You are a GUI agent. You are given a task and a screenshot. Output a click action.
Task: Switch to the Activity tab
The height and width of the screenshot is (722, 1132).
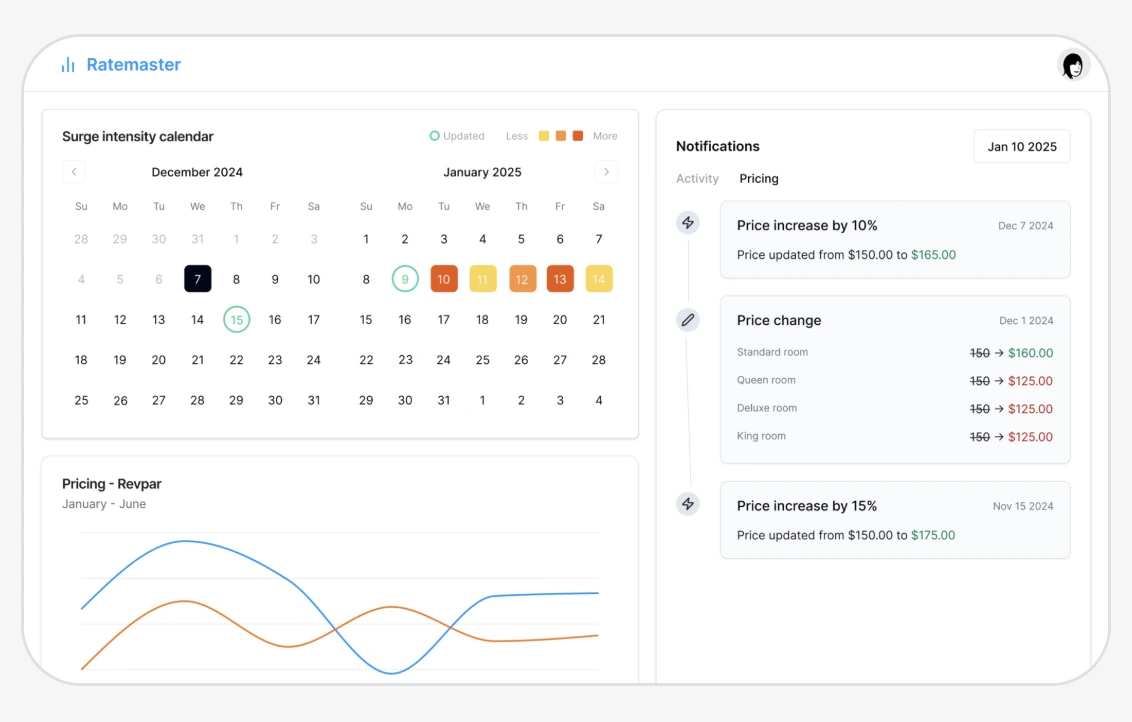(697, 178)
